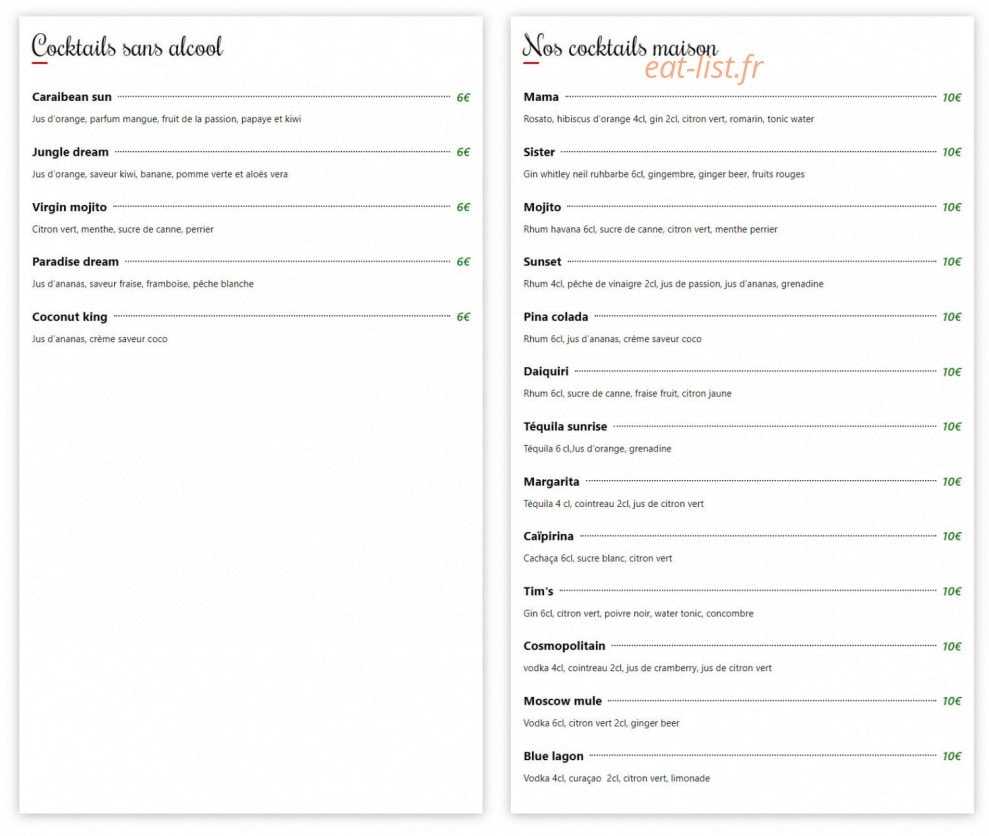Click the Mama cocktail name
This screenshot has width=989, height=836.
pyautogui.click(x=541, y=97)
